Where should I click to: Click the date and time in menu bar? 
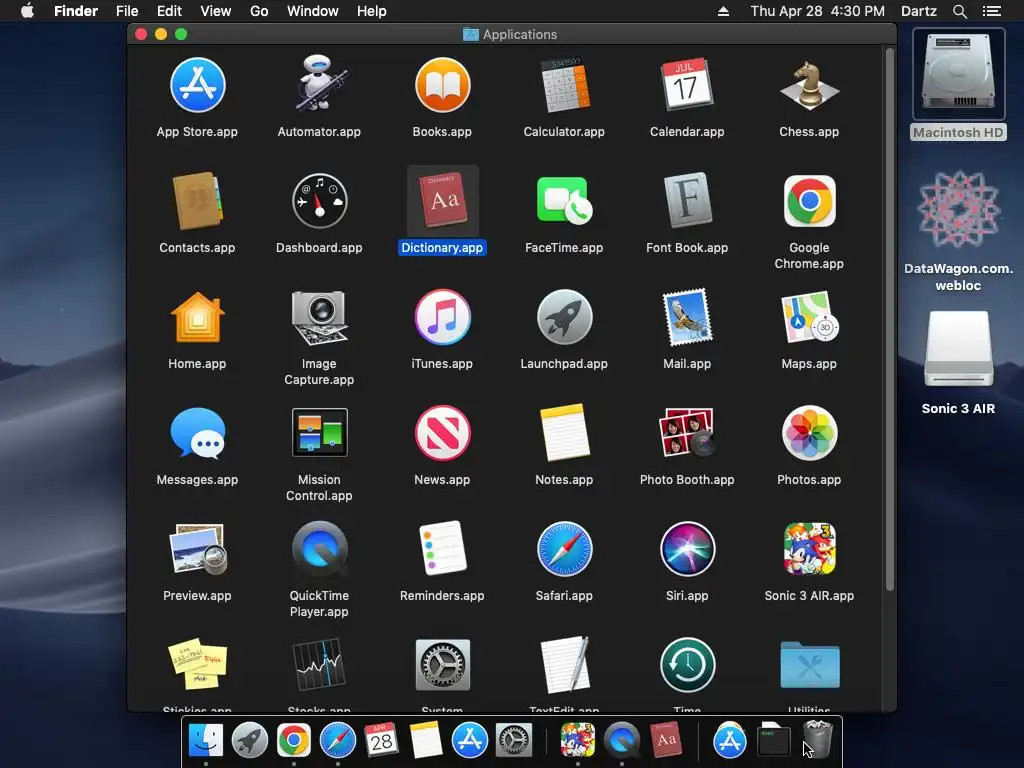pyautogui.click(x=818, y=11)
